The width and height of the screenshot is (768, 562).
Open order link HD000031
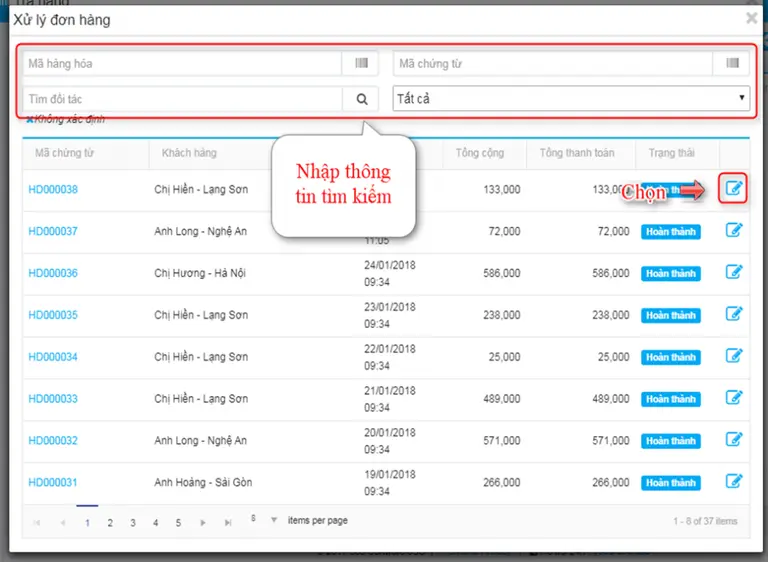(x=53, y=483)
